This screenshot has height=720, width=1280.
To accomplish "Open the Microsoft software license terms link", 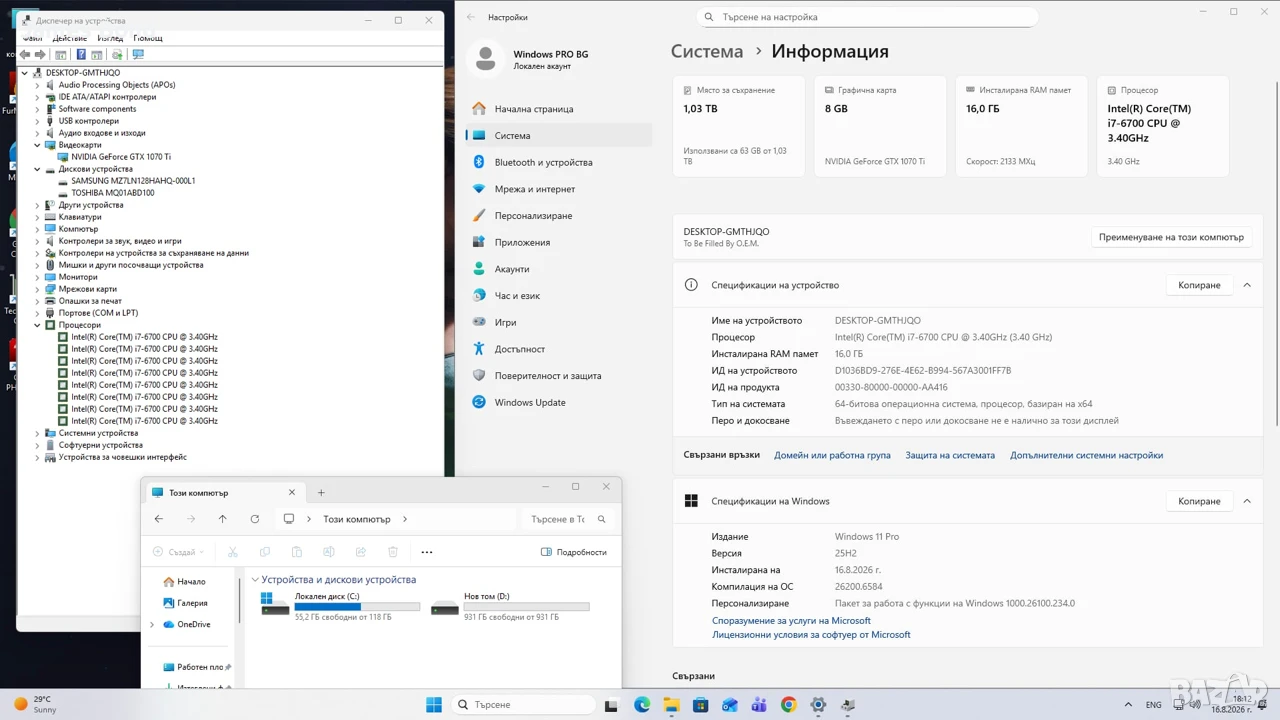I will (811, 635).
